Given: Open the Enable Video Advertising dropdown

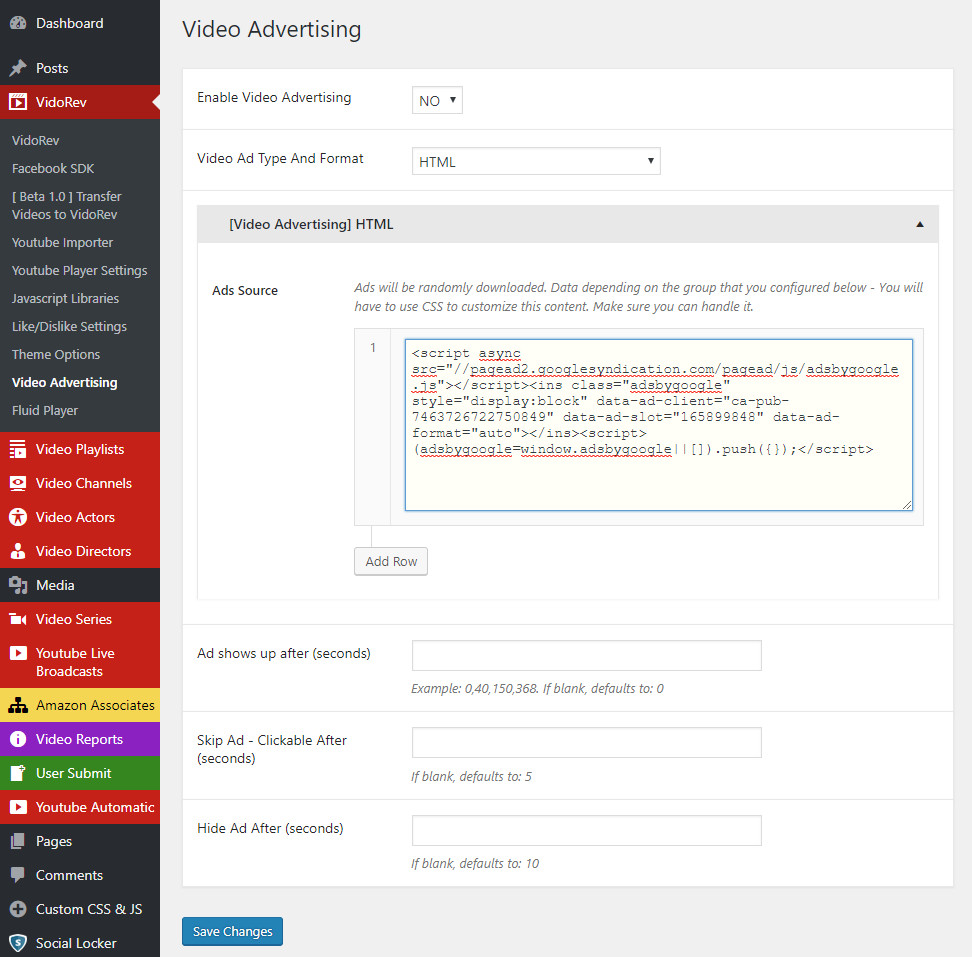Looking at the screenshot, I should click(437, 100).
